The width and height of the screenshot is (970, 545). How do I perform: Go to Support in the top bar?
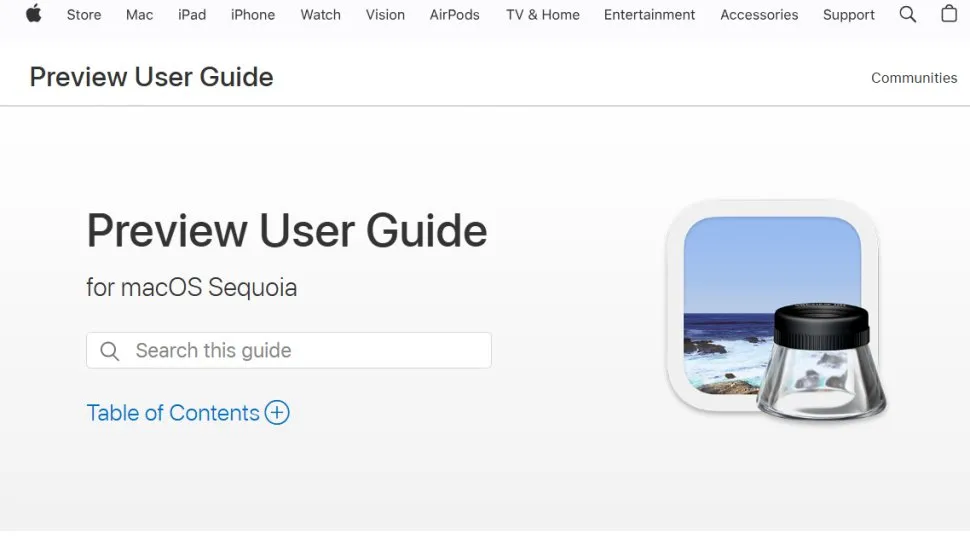pyautogui.click(x=849, y=15)
